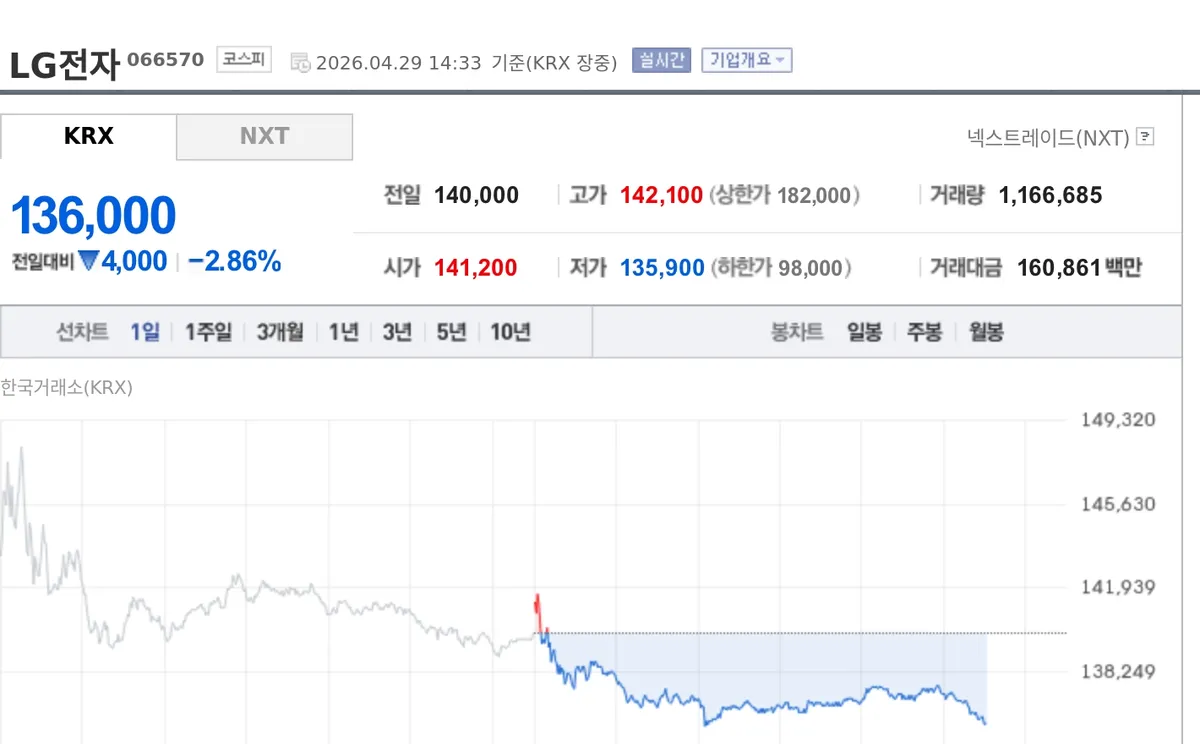Show the 10년 line chart
This screenshot has width=1200, height=744.
(510, 333)
